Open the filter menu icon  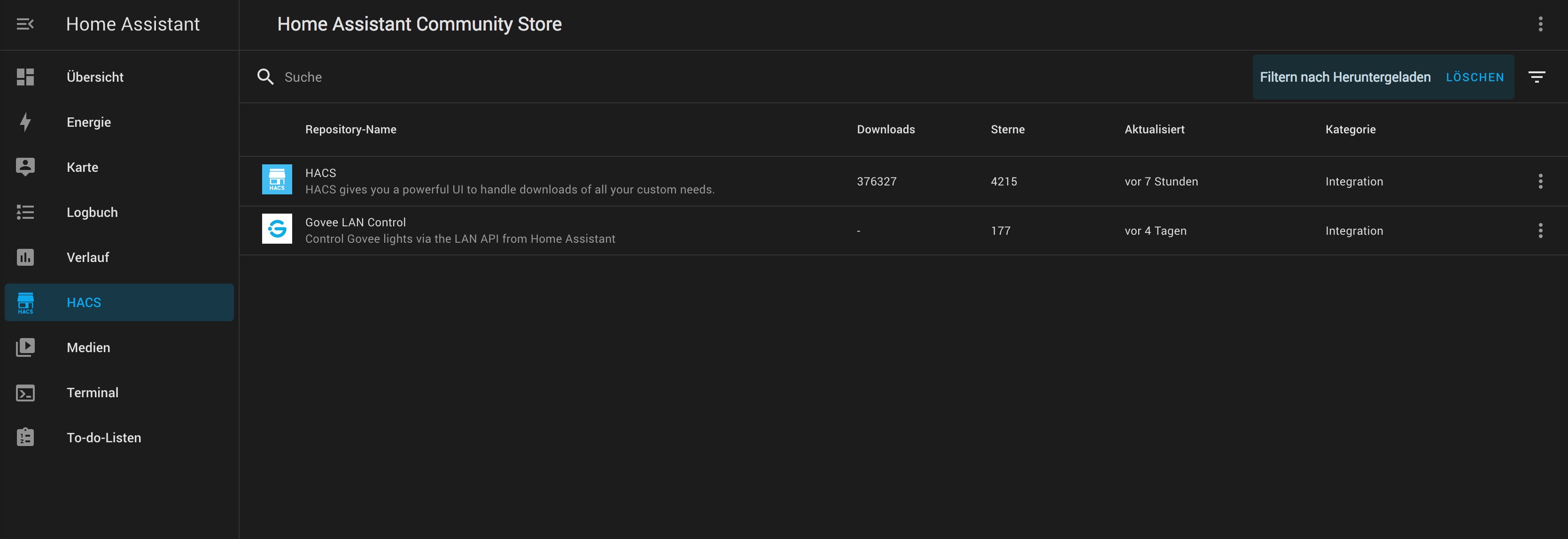[1537, 77]
